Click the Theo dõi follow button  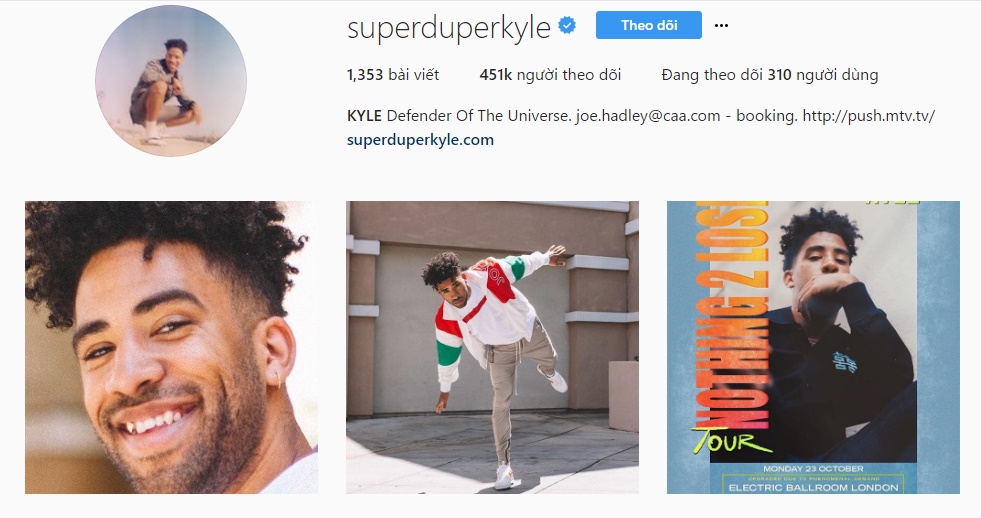point(649,25)
